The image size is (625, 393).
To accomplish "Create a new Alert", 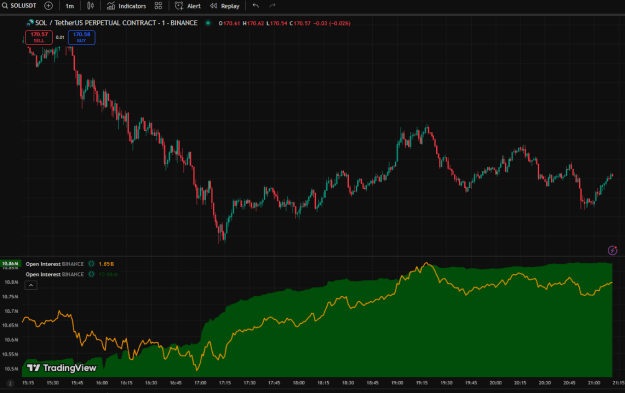I will click(x=188, y=6).
